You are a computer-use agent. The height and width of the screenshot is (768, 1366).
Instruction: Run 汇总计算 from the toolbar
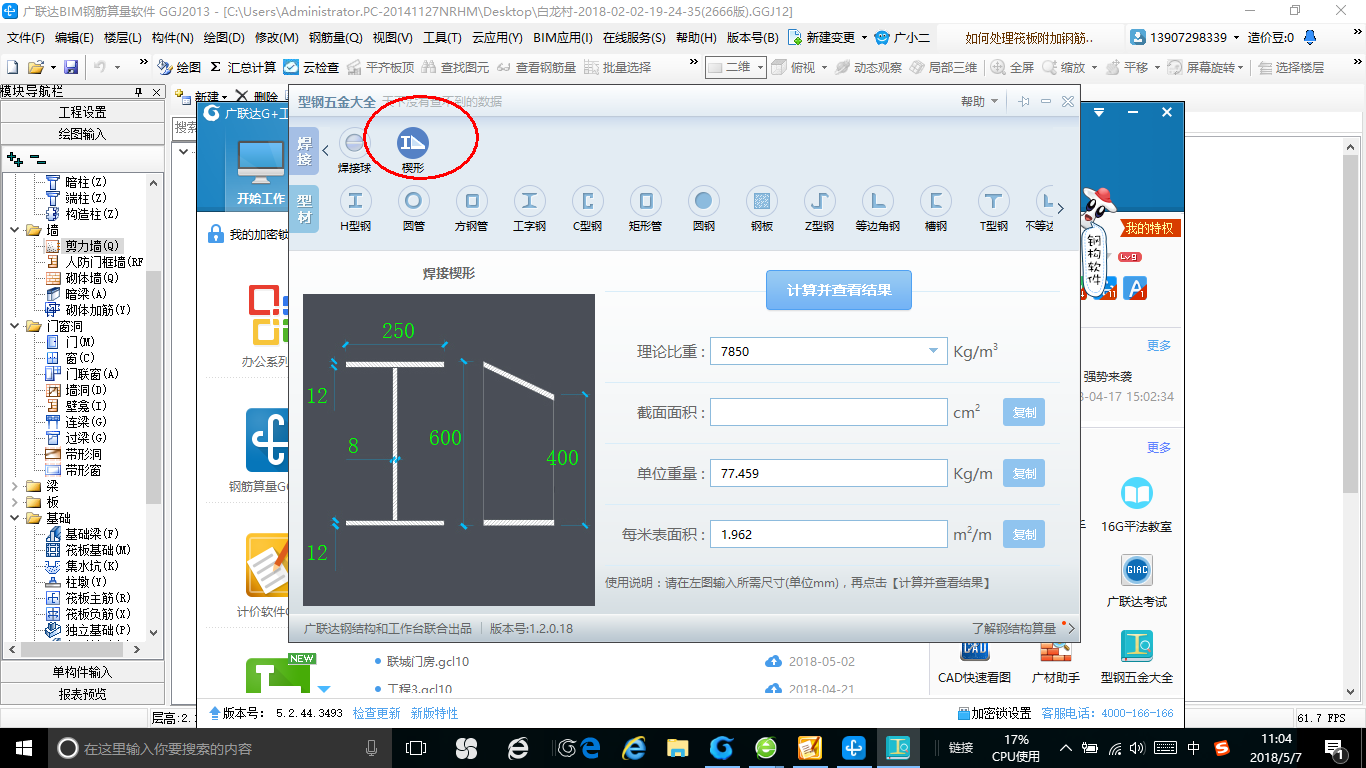tap(243, 67)
